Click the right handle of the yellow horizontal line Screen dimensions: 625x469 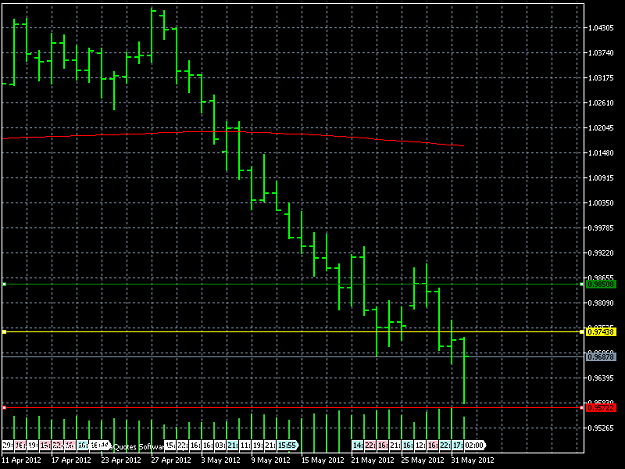click(x=582, y=332)
